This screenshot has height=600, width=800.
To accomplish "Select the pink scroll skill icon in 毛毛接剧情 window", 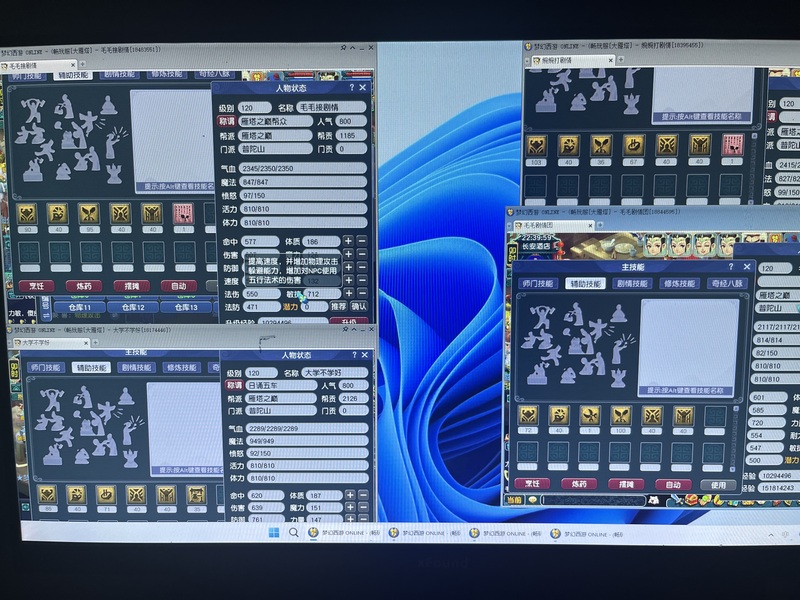I will coord(183,214).
